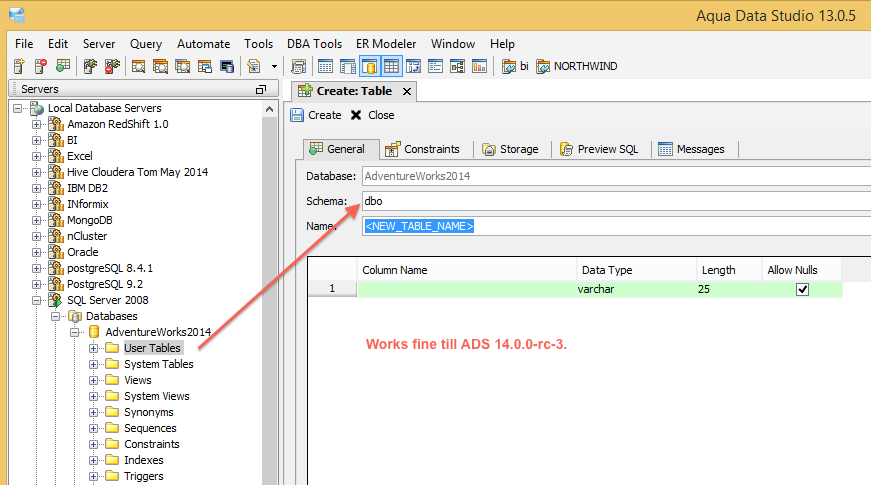The width and height of the screenshot is (871, 485).
Task: Switch to the Preview SQL tab
Action: pos(600,149)
